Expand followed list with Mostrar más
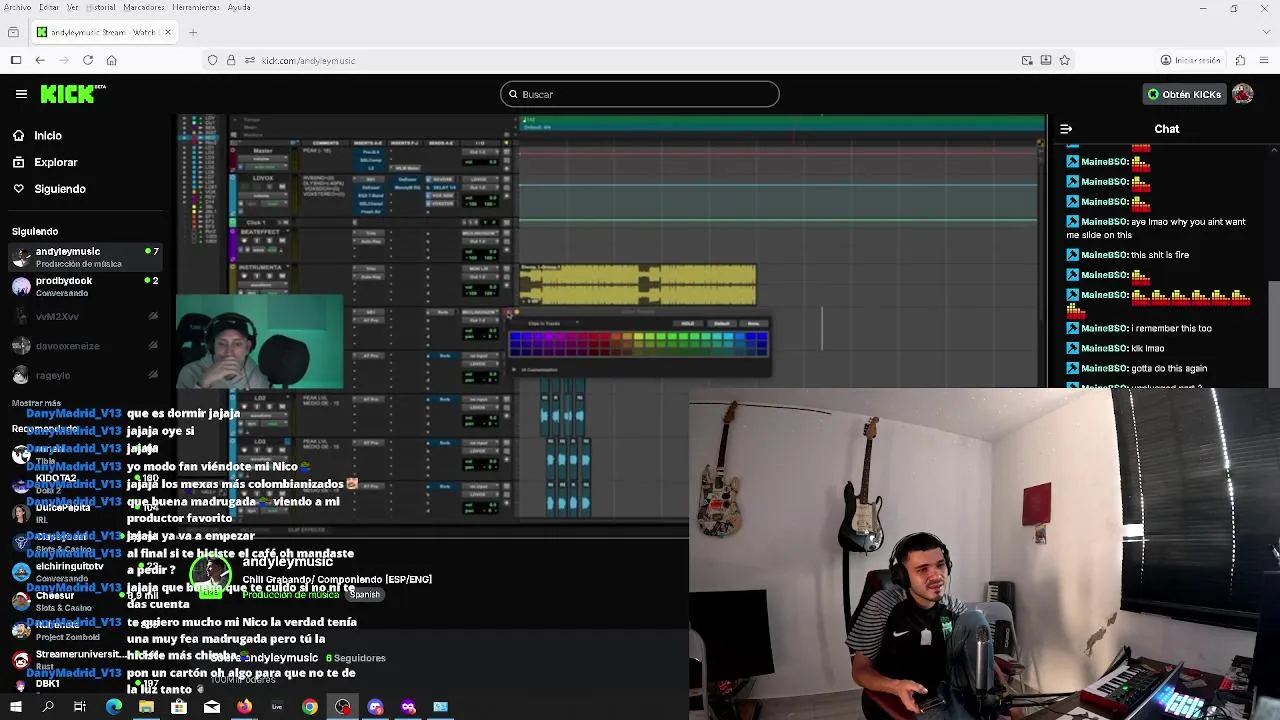 click(x=36, y=403)
